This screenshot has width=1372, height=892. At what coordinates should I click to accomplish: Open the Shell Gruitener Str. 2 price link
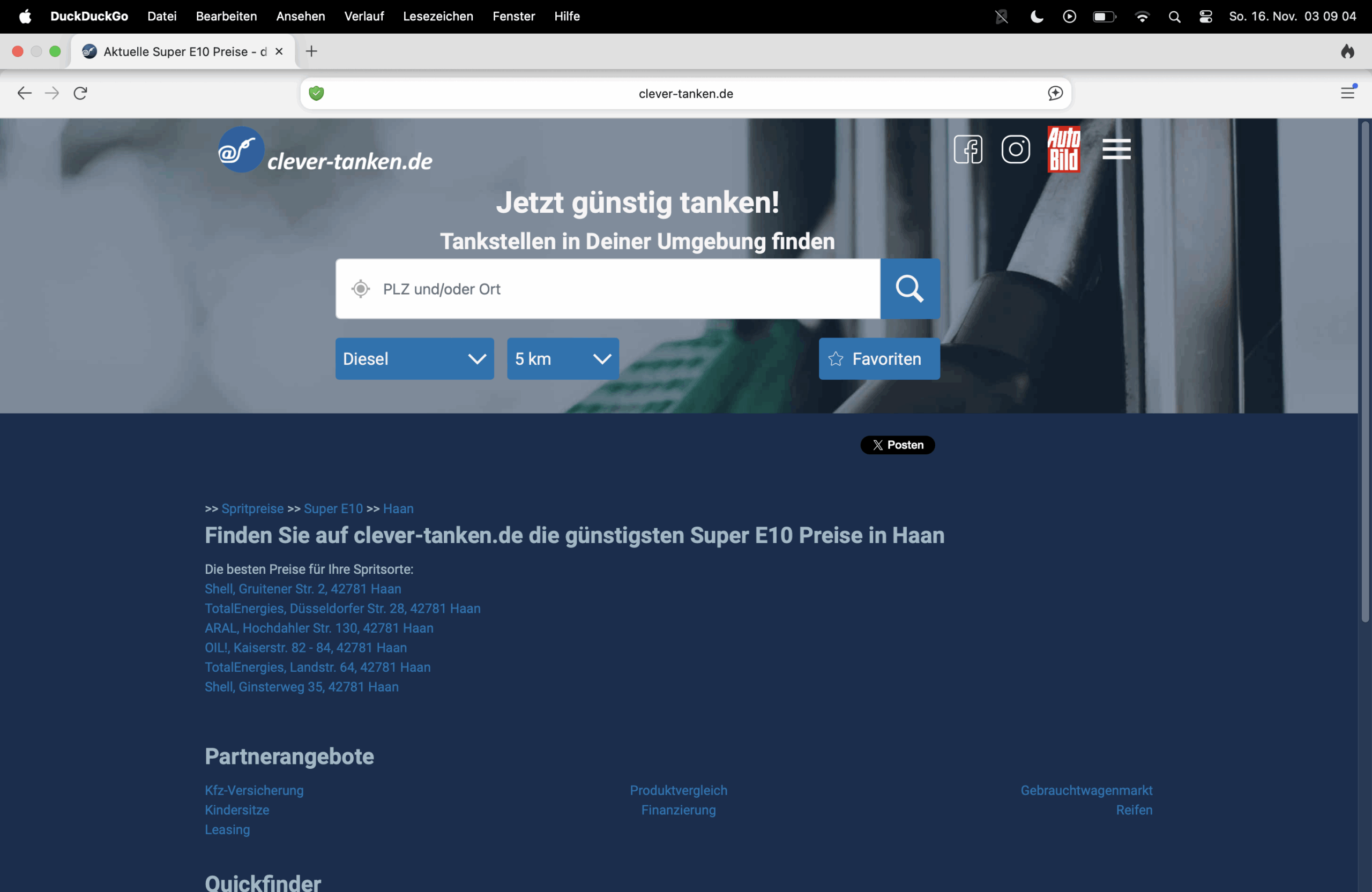(303, 589)
